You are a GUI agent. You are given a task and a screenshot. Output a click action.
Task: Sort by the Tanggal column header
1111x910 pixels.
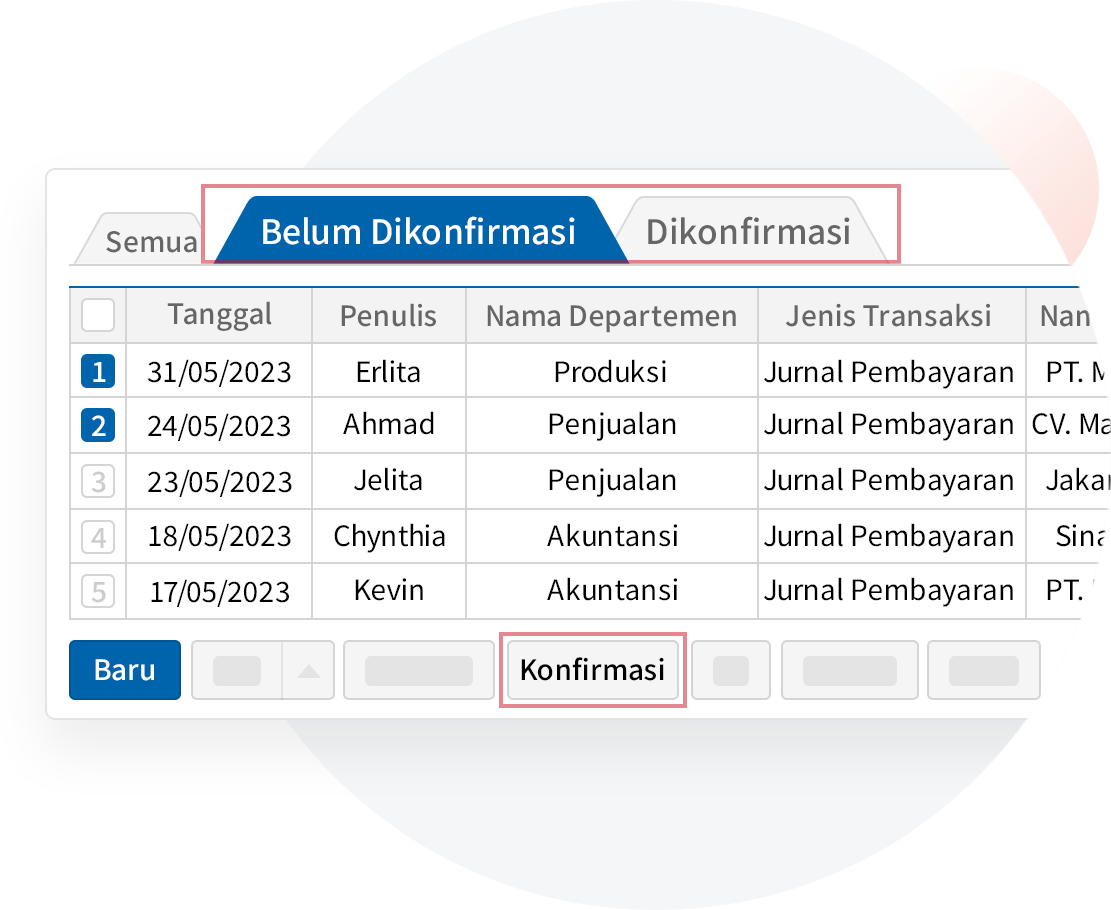(219, 315)
